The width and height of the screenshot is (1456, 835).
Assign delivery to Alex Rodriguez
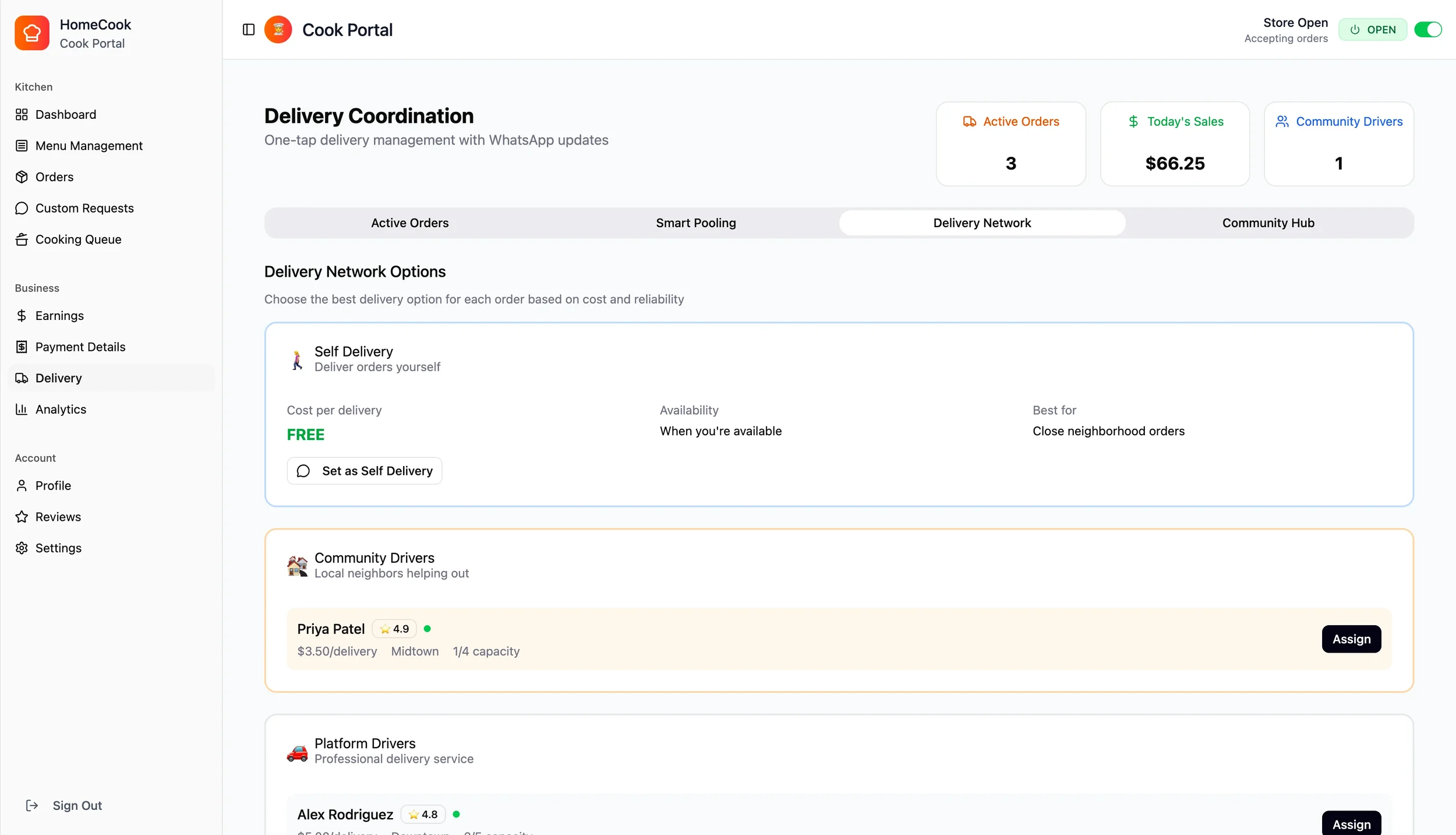tap(1351, 823)
